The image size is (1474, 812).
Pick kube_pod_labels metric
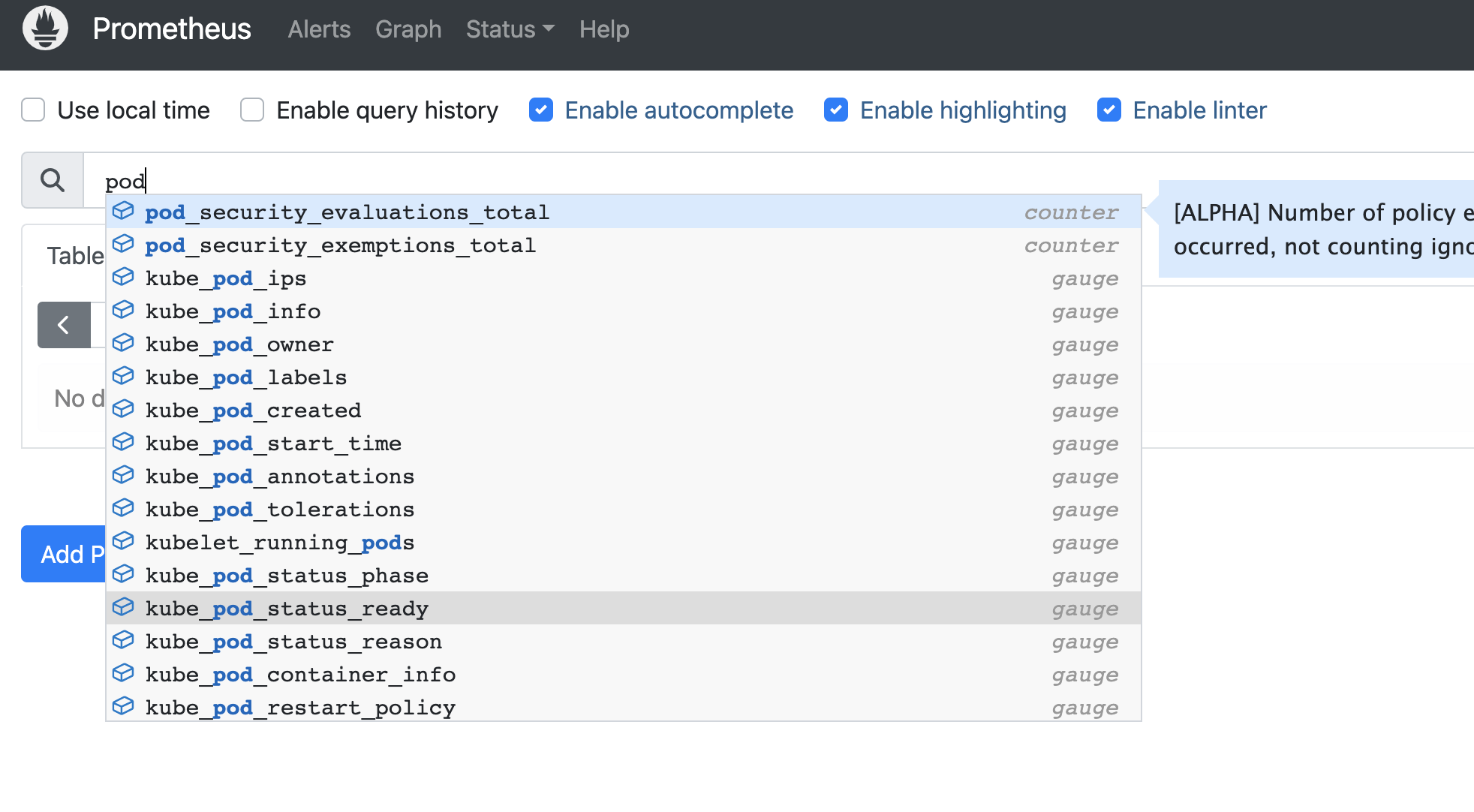tap(624, 377)
